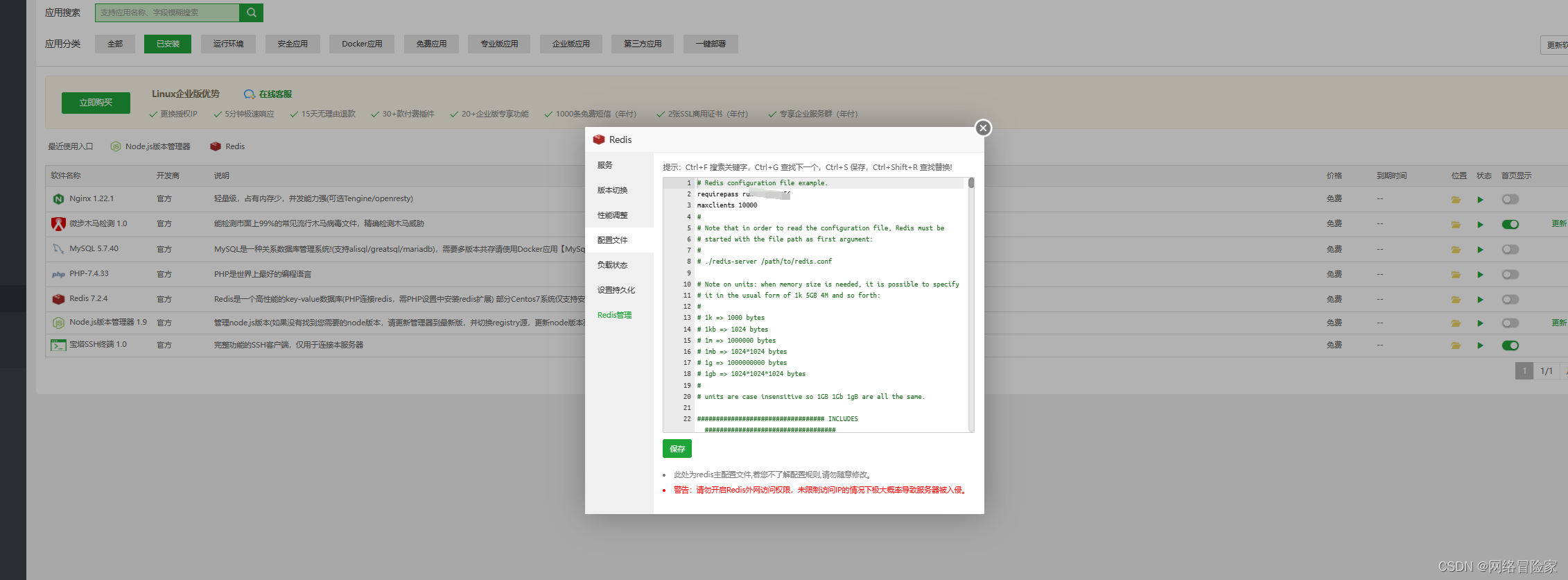Filter apps by 安全应用 category
The height and width of the screenshot is (580, 1568).
[293, 44]
